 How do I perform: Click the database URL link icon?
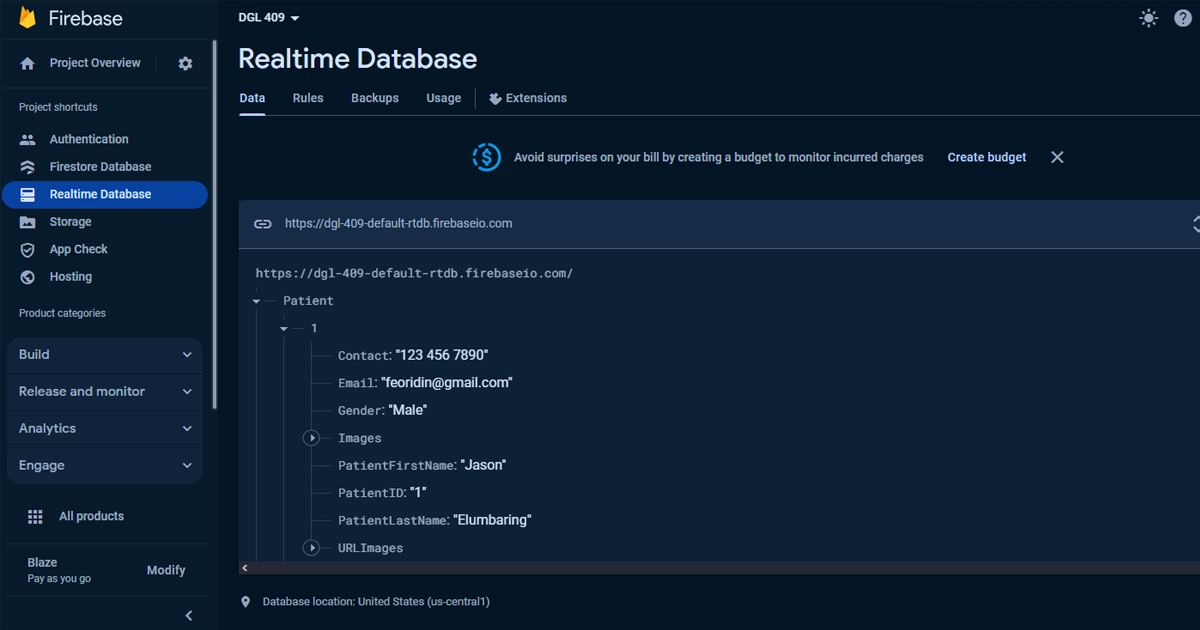coord(262,224)
